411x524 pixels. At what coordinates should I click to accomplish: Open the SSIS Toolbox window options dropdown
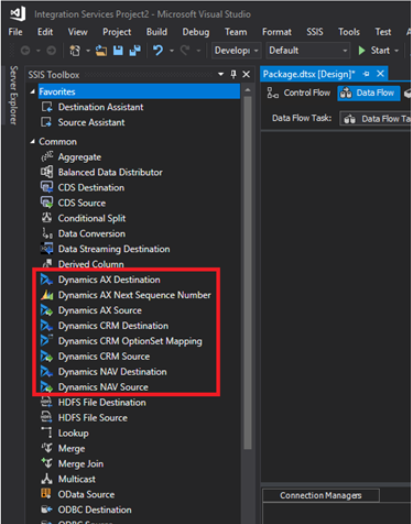(x=221, y=74)
